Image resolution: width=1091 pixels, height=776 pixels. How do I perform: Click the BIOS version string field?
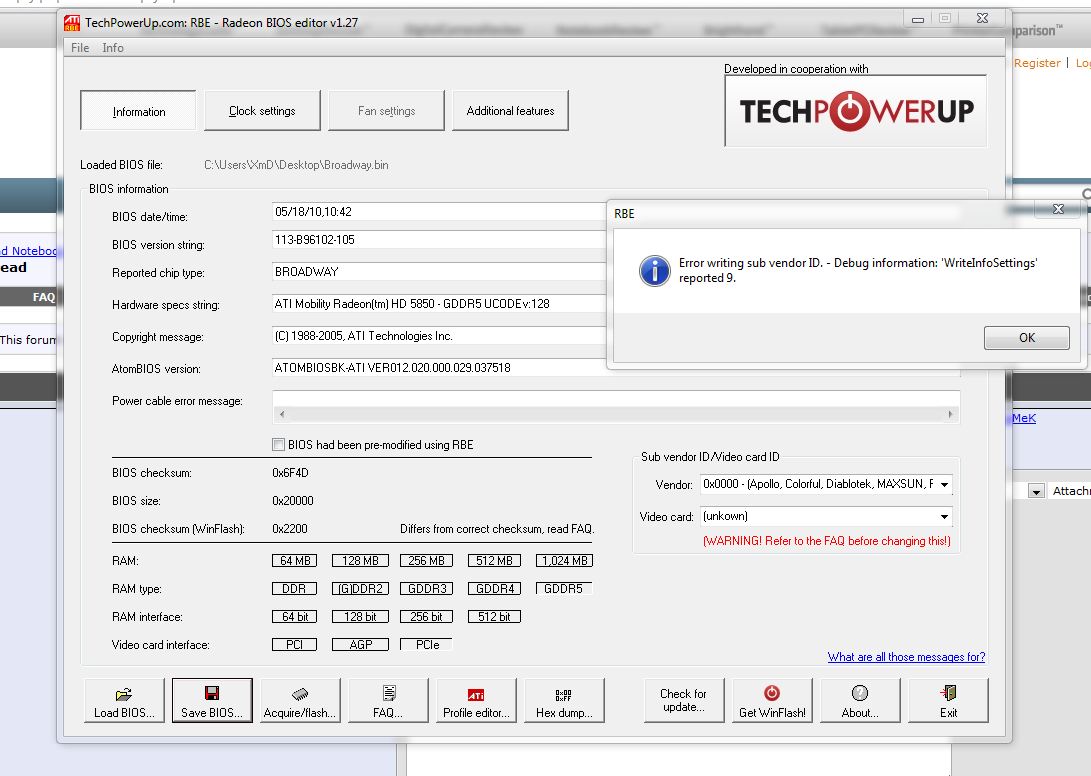[439, 240]
